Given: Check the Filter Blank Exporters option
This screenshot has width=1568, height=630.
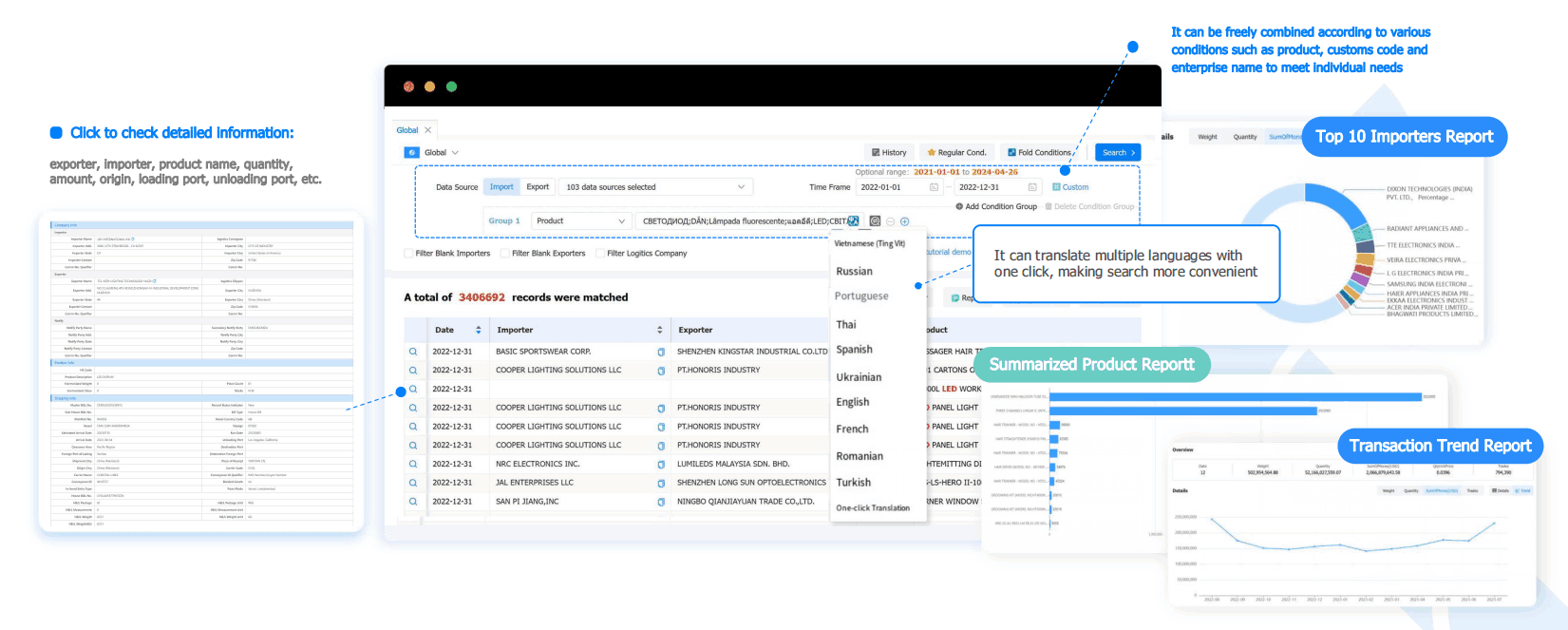Looking at the screenshot, I should 504,254.
